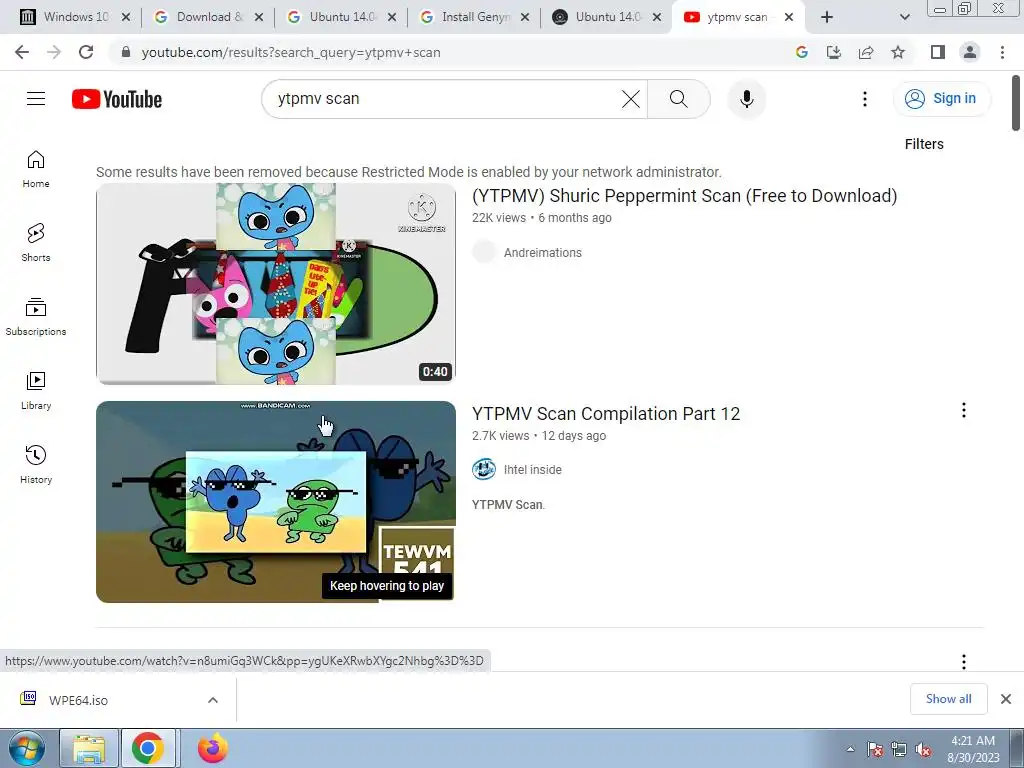This screenshot has width=1024, height=768.
Task: Open Subscriptions in the sidebar
Action: [x=36, y=317]
